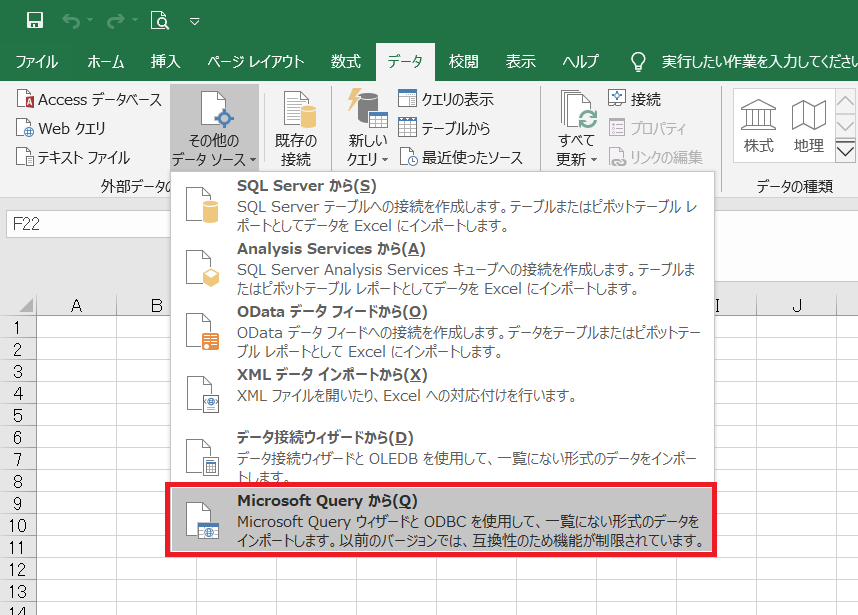Image resolution: width=858 pixels, height=615 pixels.
Task: Select the Geography data type icon
Action: tap(808, 127)
